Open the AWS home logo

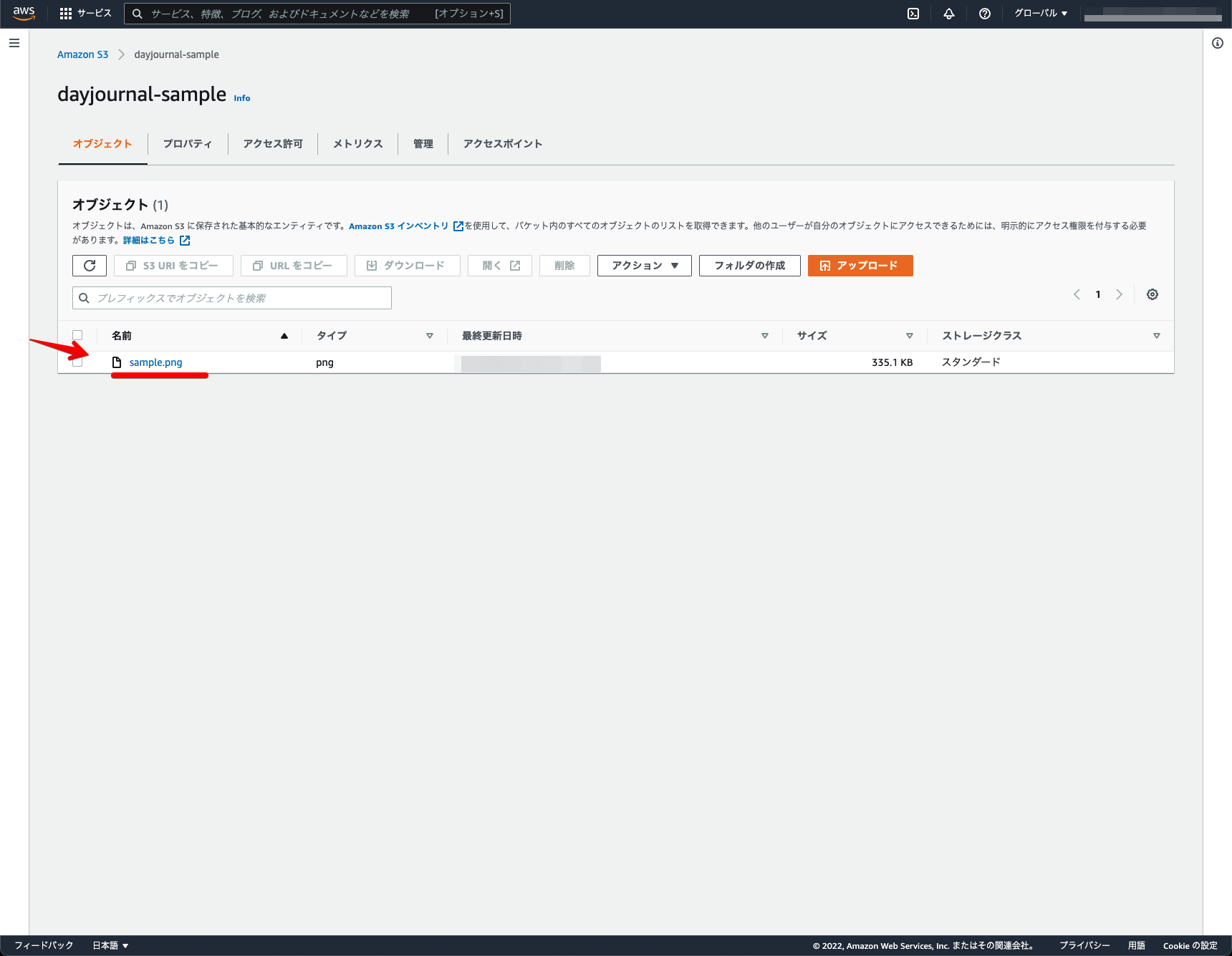[24, 14]
